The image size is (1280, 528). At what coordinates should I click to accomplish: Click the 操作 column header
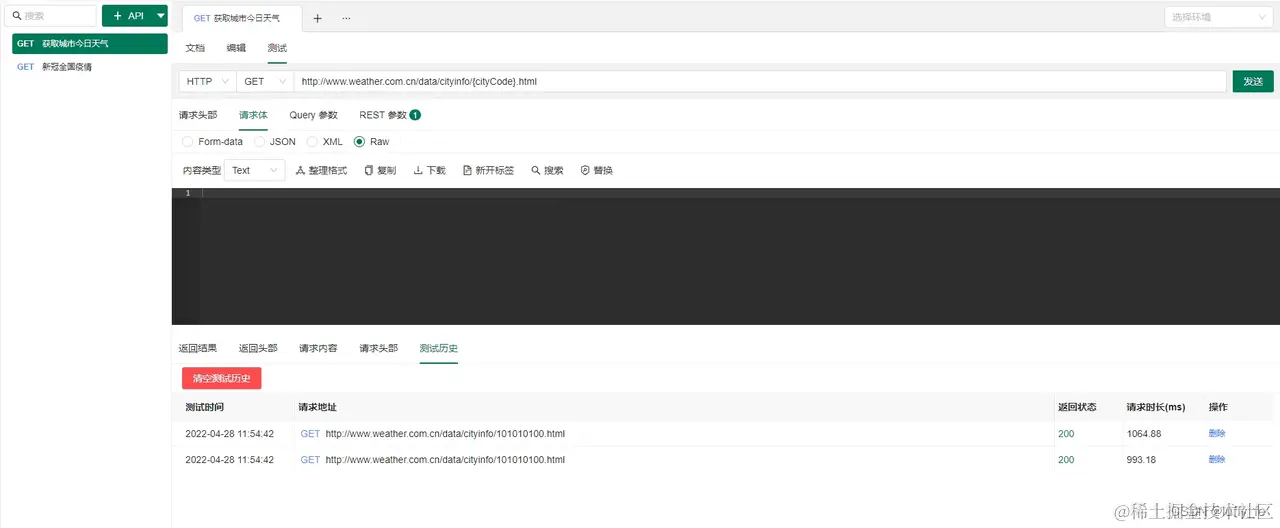pos(1218,407)
